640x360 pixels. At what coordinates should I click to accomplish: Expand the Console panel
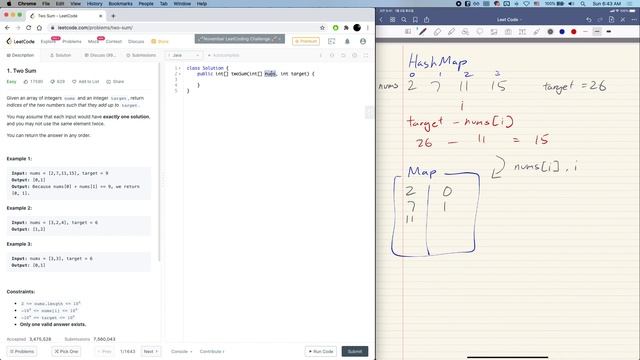click(181, 351)
